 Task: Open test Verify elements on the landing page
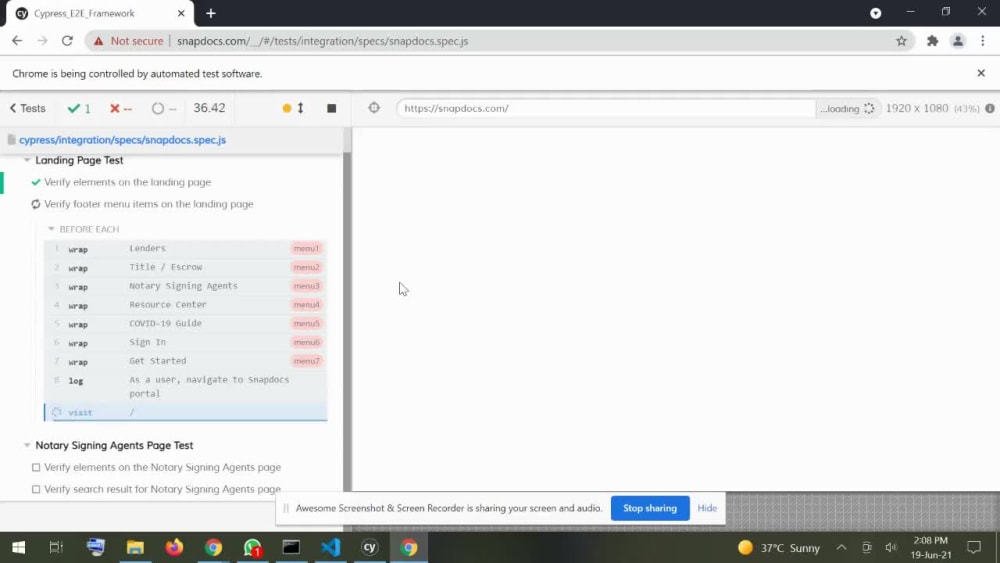127,182
